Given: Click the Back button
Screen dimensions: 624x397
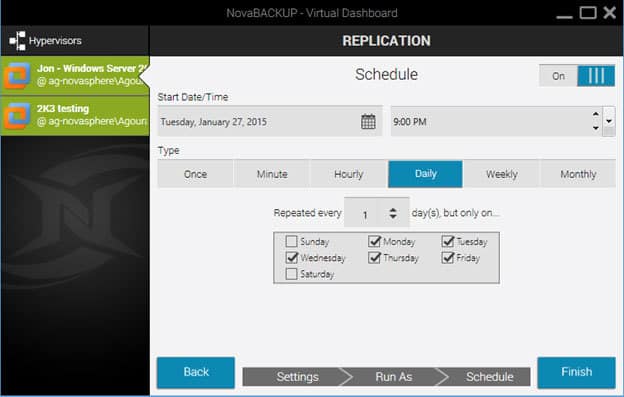Looking at the screenshot, I should pos(196,372).
